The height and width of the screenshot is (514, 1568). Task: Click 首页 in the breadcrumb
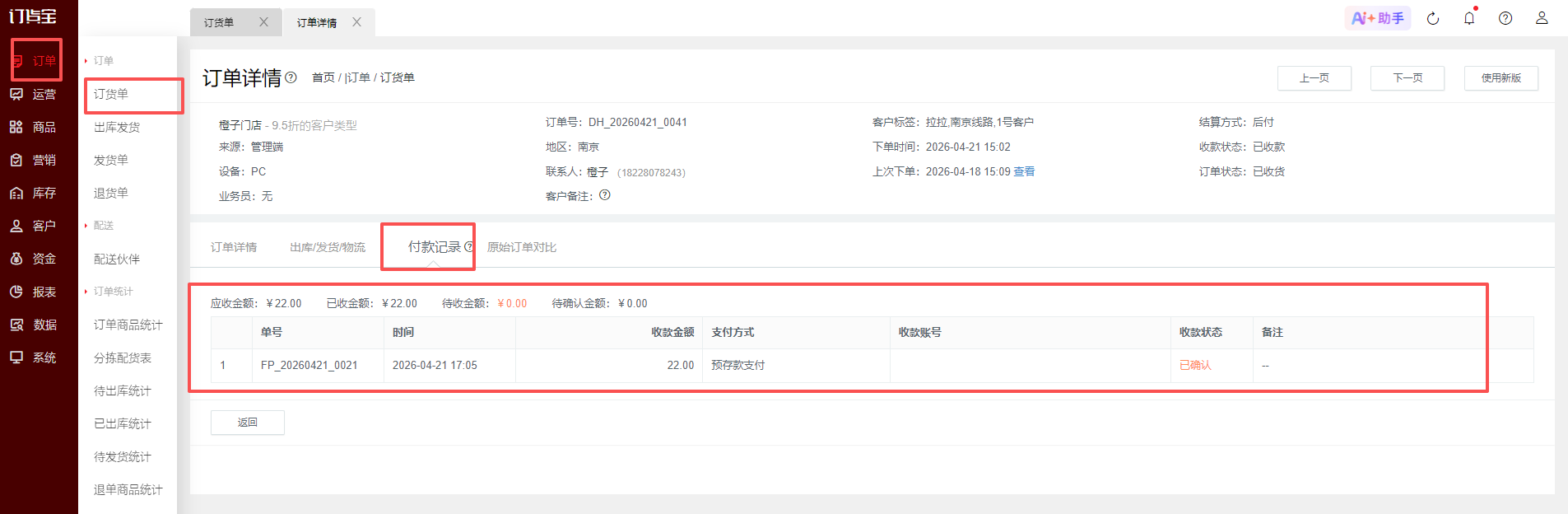[323, 77]
